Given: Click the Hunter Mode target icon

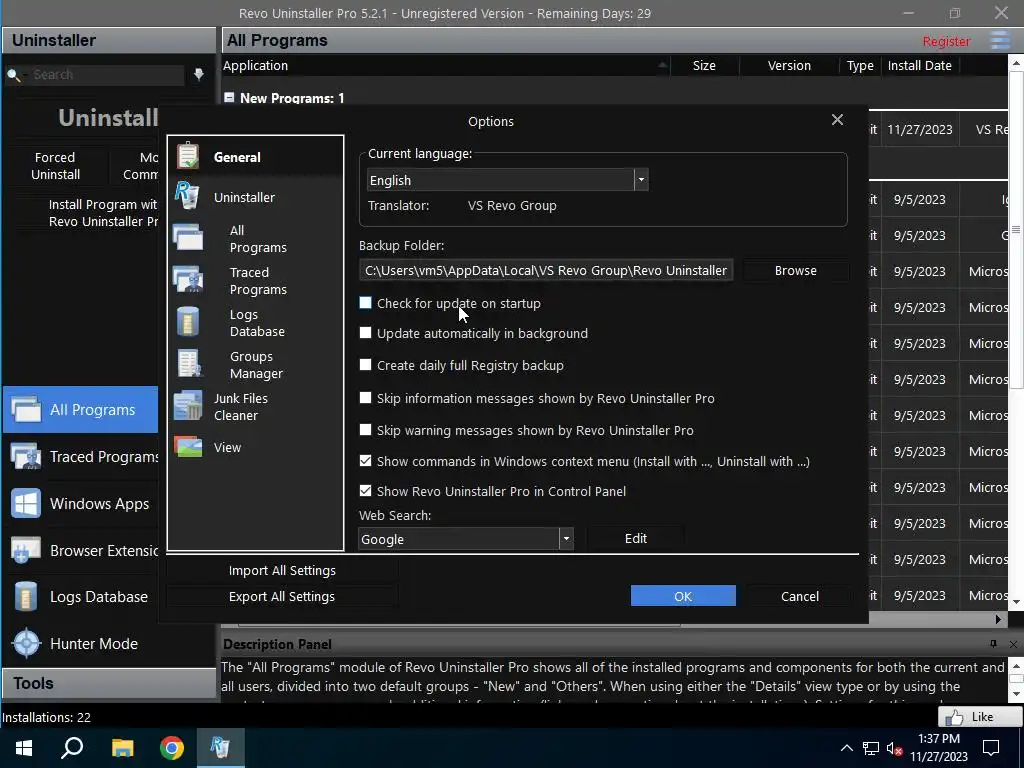Looking at the screenshot, I should click(x=27, y=643).
